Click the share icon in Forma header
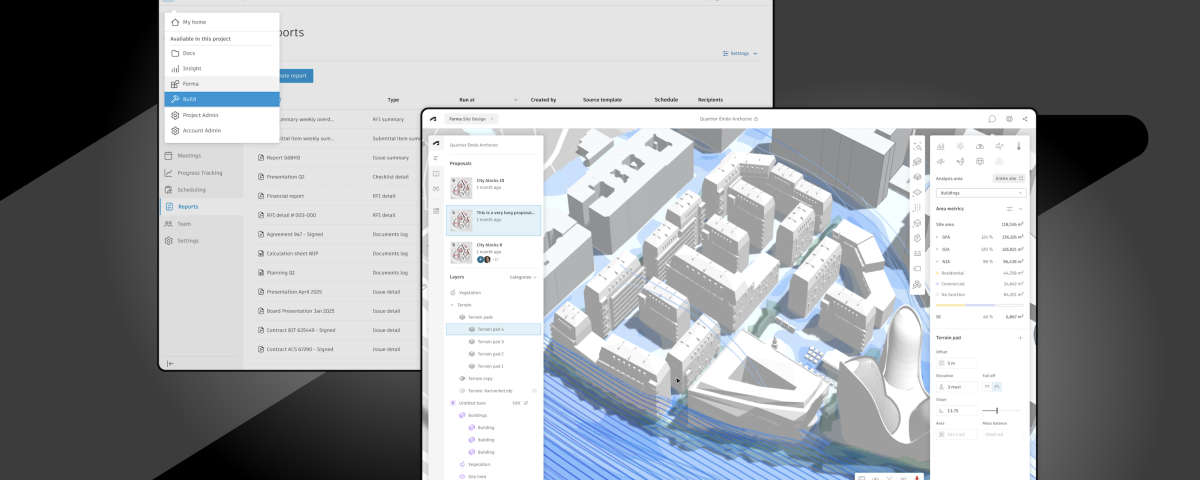The image size is (1200, 480). pos(1025,119)
